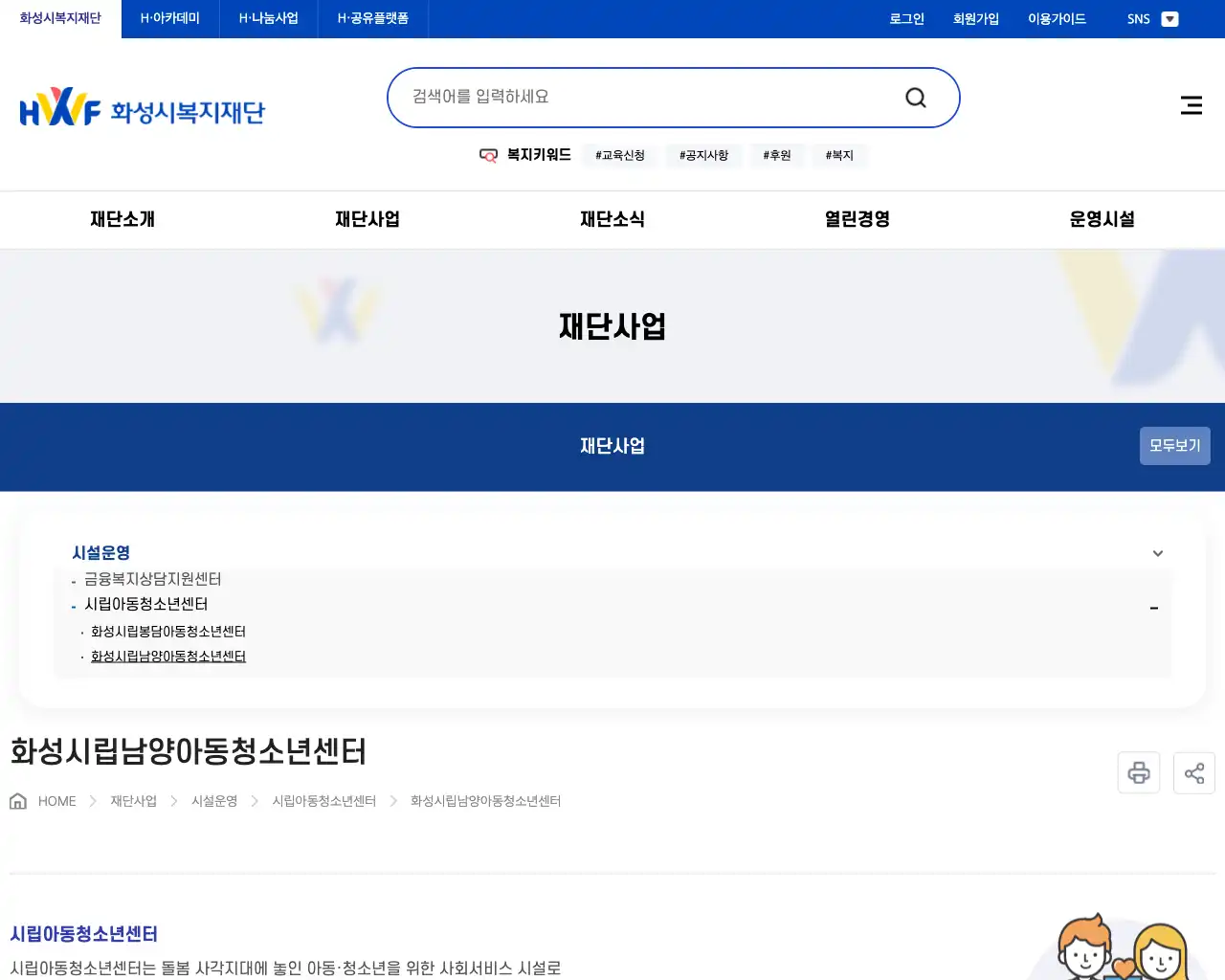The height and width of the screenshot is (980, 1225).
Task: Click the search magnifier icon
Action: pos(915,97)
